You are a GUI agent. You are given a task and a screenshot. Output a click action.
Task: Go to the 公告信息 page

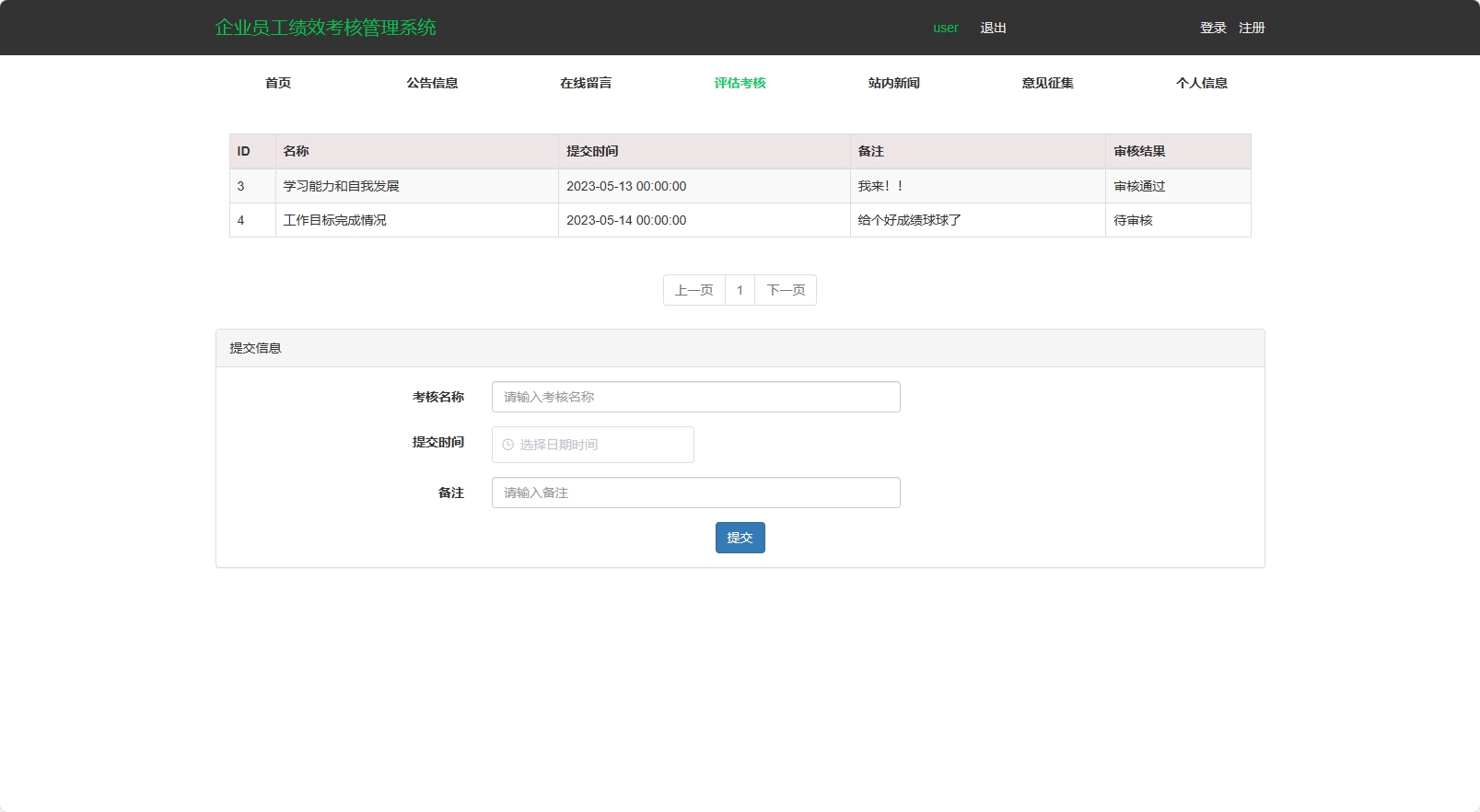tap(432, 83)
